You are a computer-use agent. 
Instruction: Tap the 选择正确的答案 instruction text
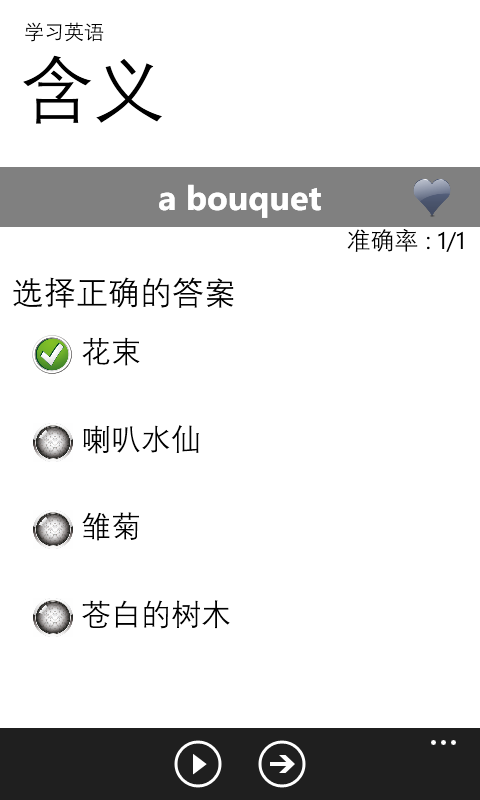tap(123, 293)
